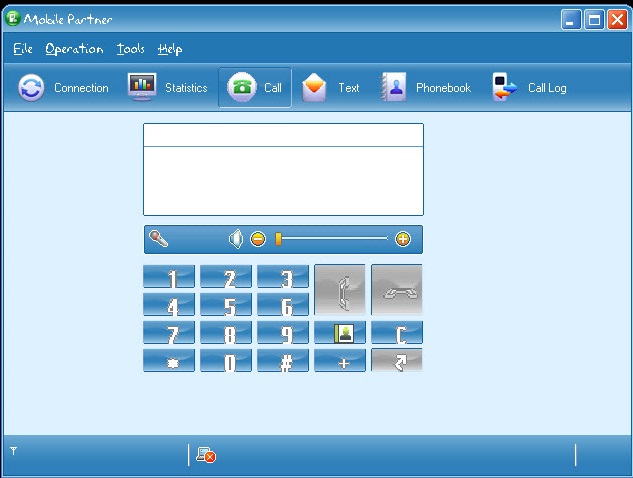Open contacts from keypad contact icon

click(340, 333)
